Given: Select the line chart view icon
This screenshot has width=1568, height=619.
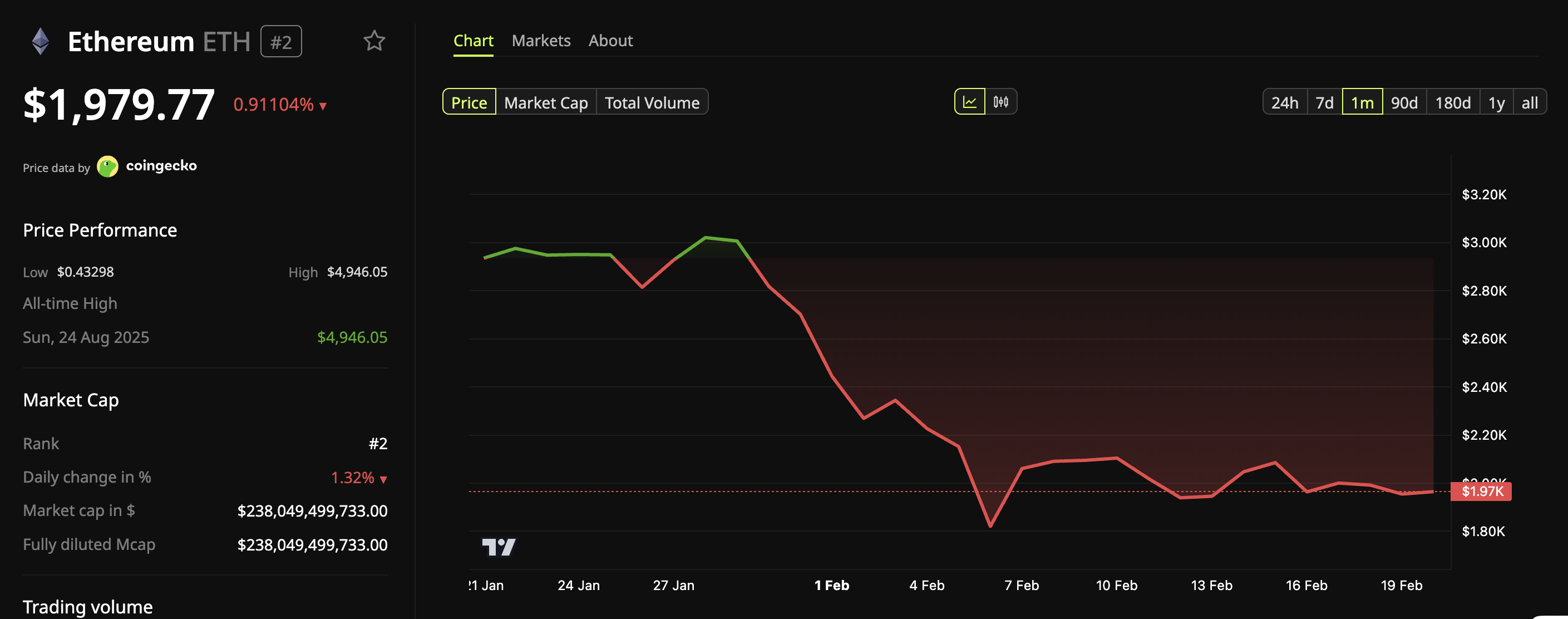Looking at the screenshot, I should 971,102.
